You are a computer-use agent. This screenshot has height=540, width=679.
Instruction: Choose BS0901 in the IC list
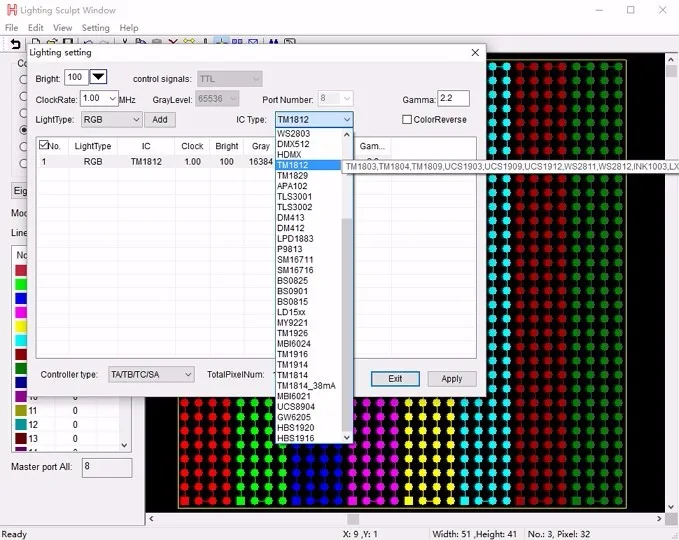pyautogui.click(x=308, y=291)
